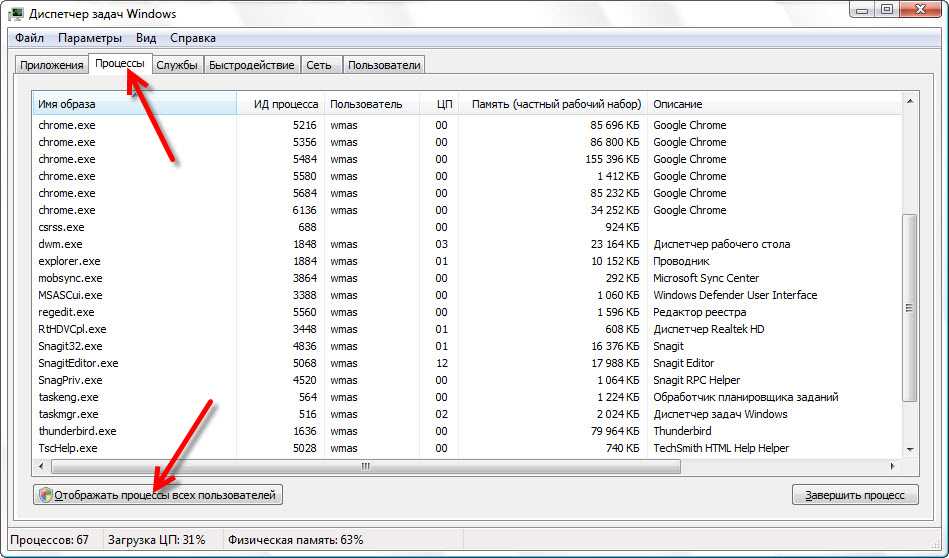
Task: Sort by Имя образа column header
Action: tap(134, 104)
